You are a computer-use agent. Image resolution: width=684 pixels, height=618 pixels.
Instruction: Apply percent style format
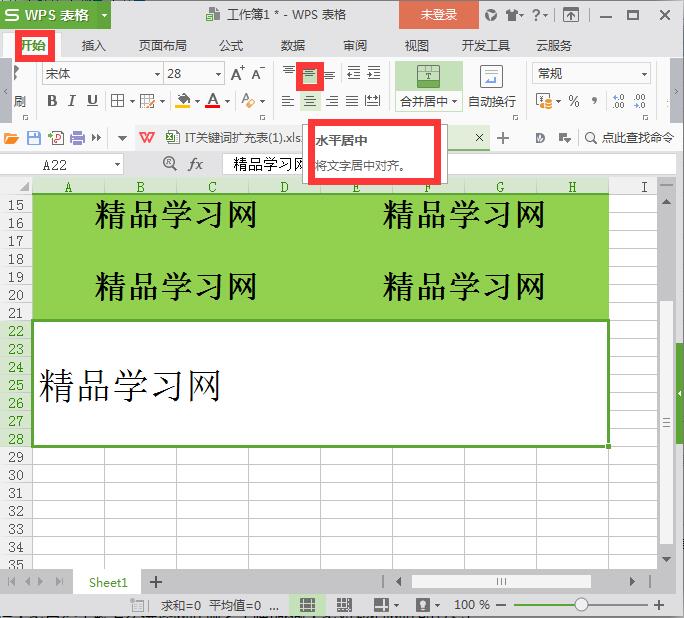[574, 101]
